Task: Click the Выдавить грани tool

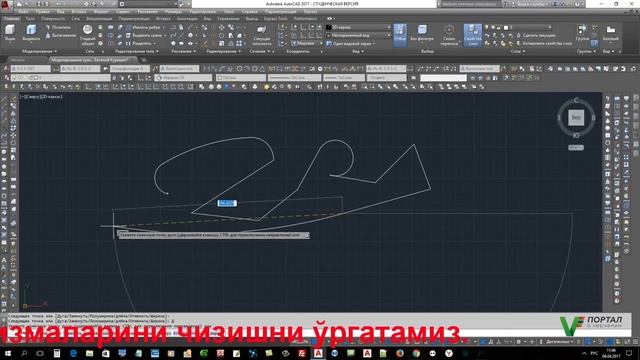Action: [x=144, y=36]
